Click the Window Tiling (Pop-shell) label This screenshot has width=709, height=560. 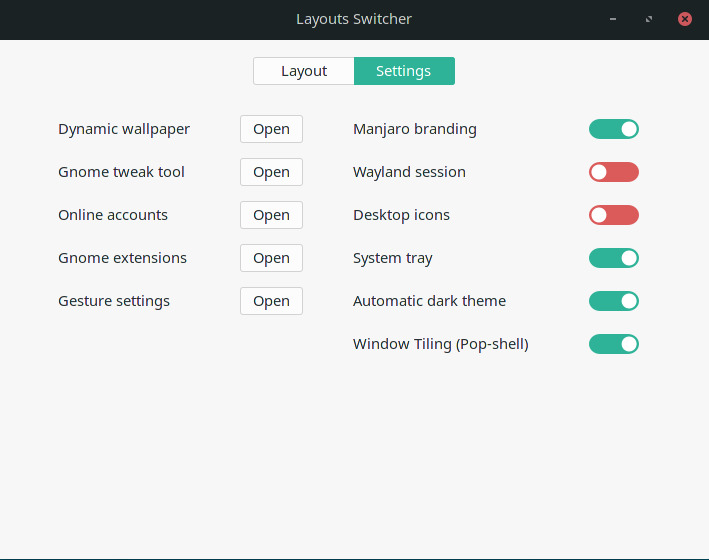[440, 344]
